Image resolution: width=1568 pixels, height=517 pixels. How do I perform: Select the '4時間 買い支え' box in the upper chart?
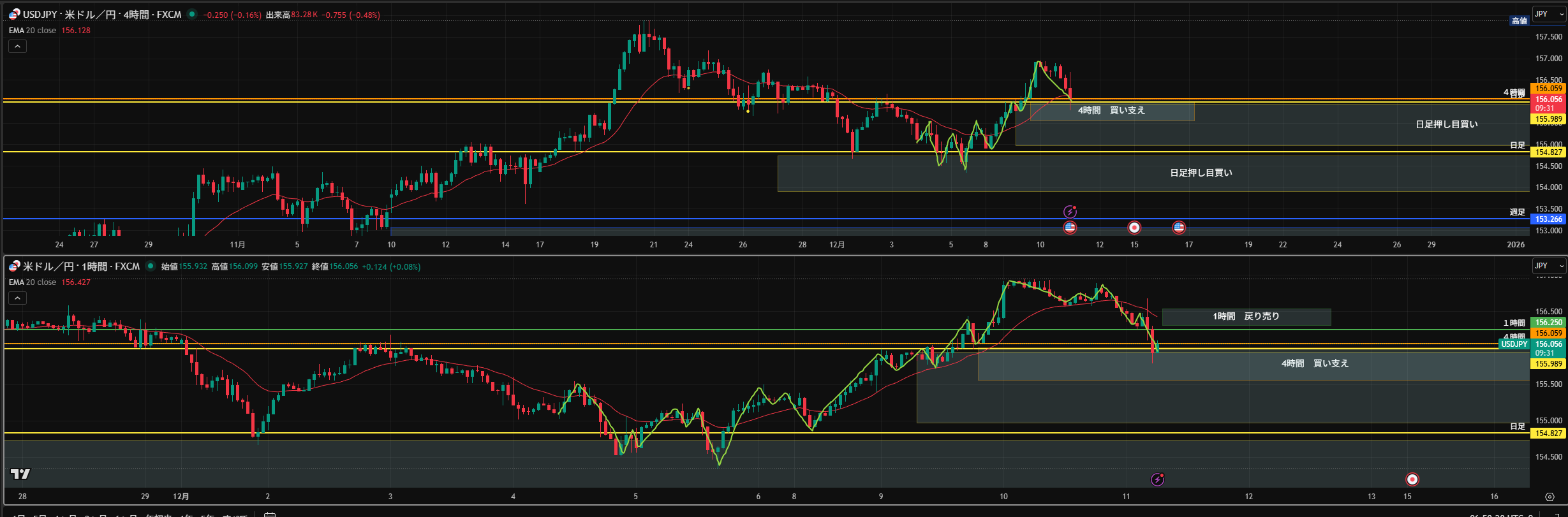tap(1111, 111)
